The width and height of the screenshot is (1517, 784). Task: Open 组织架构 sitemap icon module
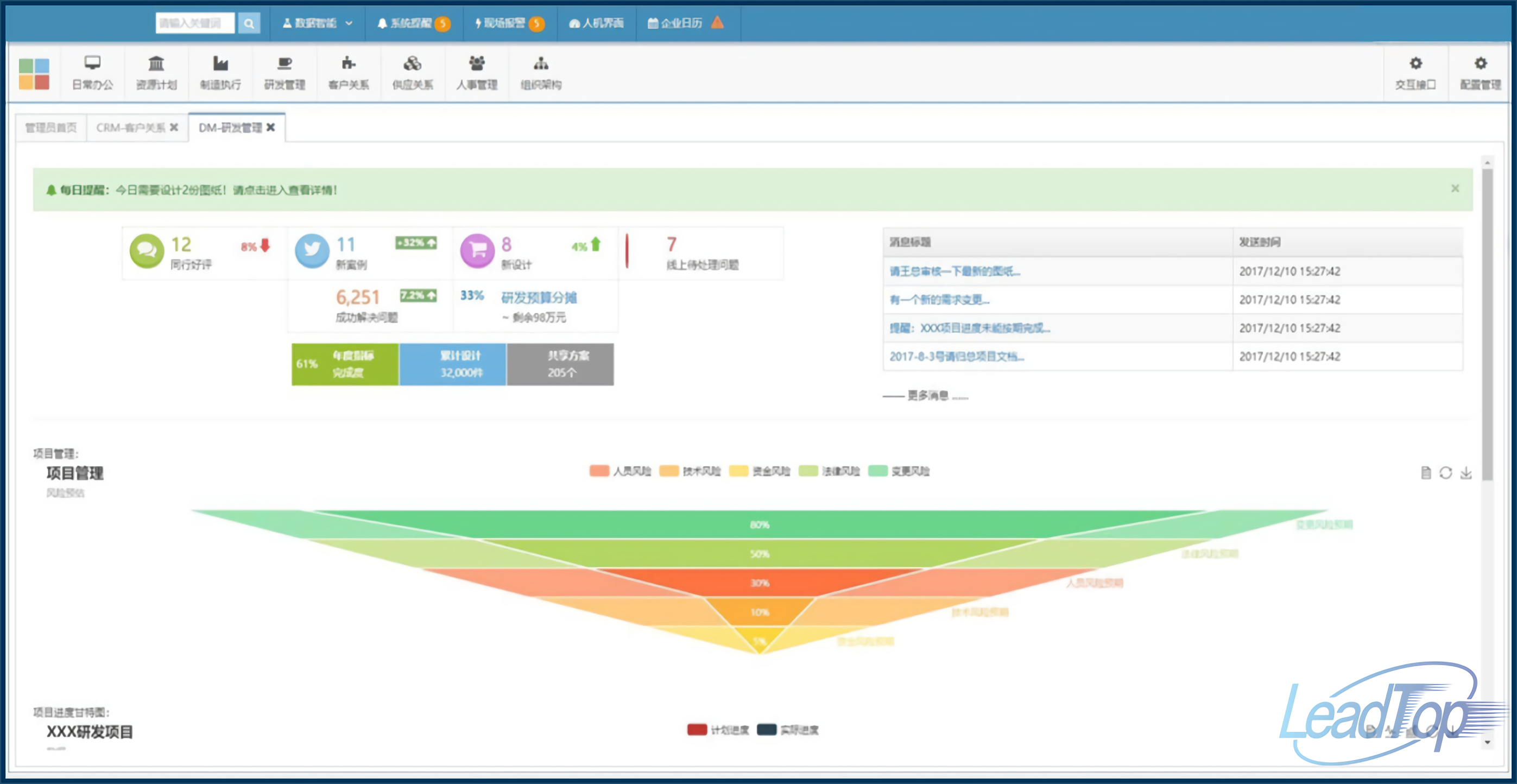pos(541,73)
